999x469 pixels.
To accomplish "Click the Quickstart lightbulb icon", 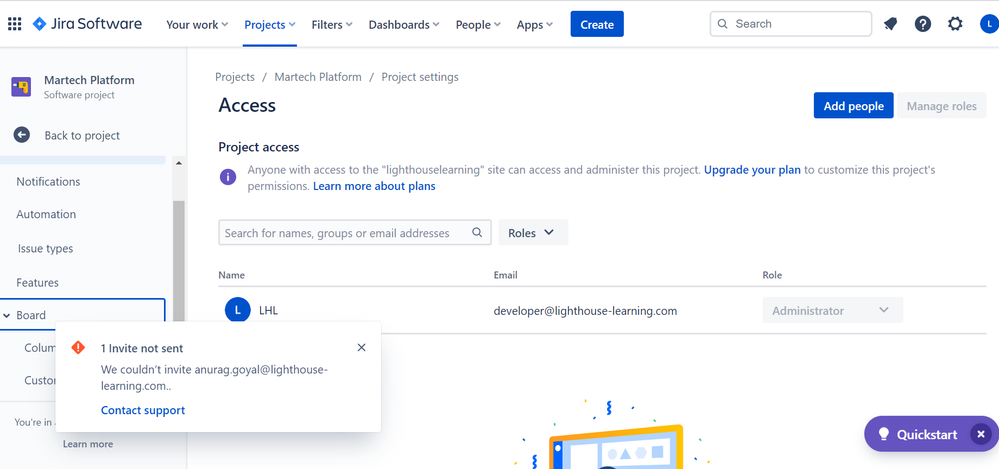I will click(x=883, y=434).
